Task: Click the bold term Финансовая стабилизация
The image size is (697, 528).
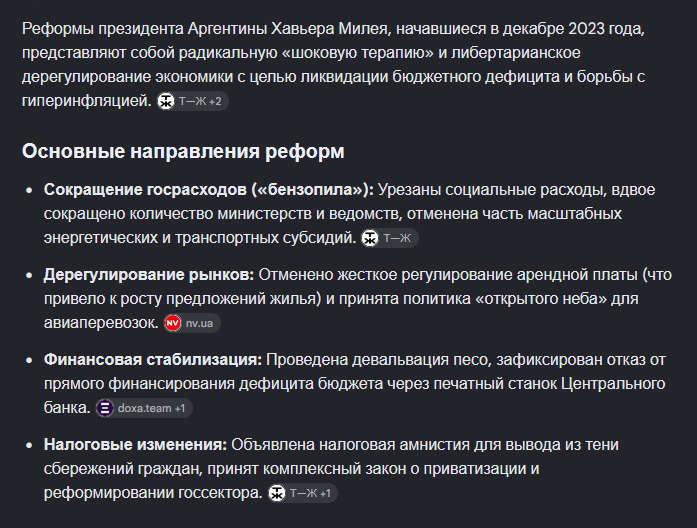Action: (153, 360)
